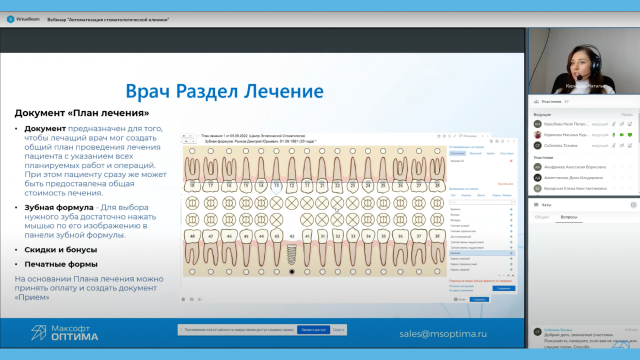This screenshot has width=640, height=360.
Task: Switch to the Вопросы chat tab
Action: tap(569, 217)
